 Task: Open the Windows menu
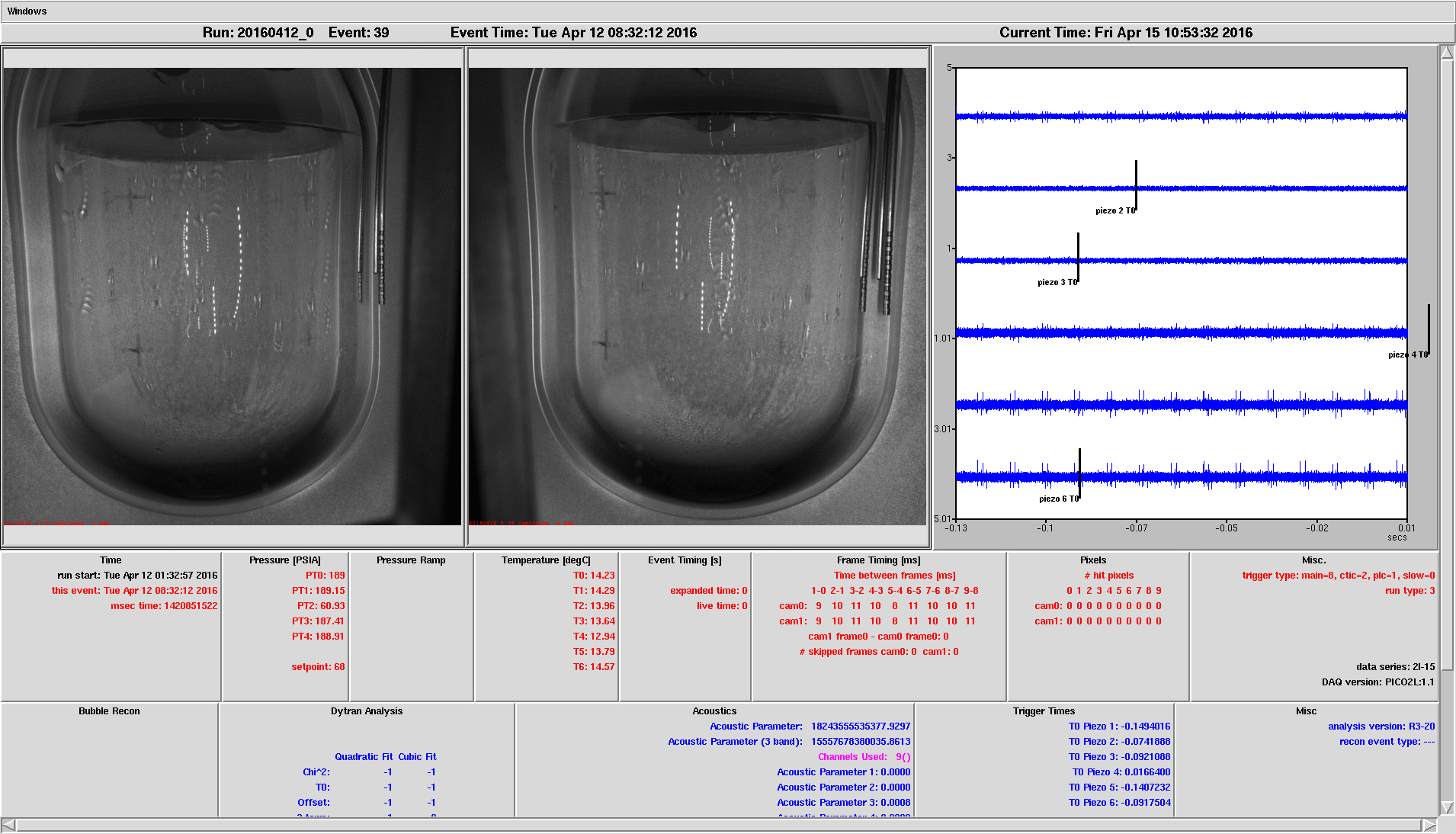coord(27,11)
